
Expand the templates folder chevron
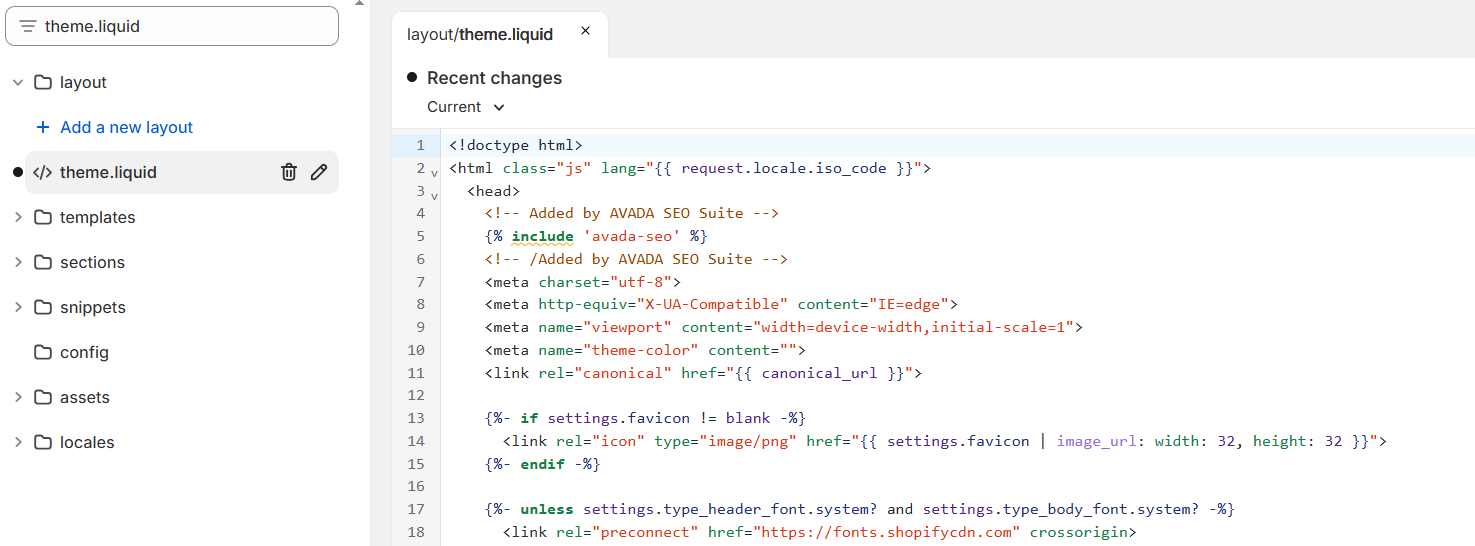click(17, 217)
